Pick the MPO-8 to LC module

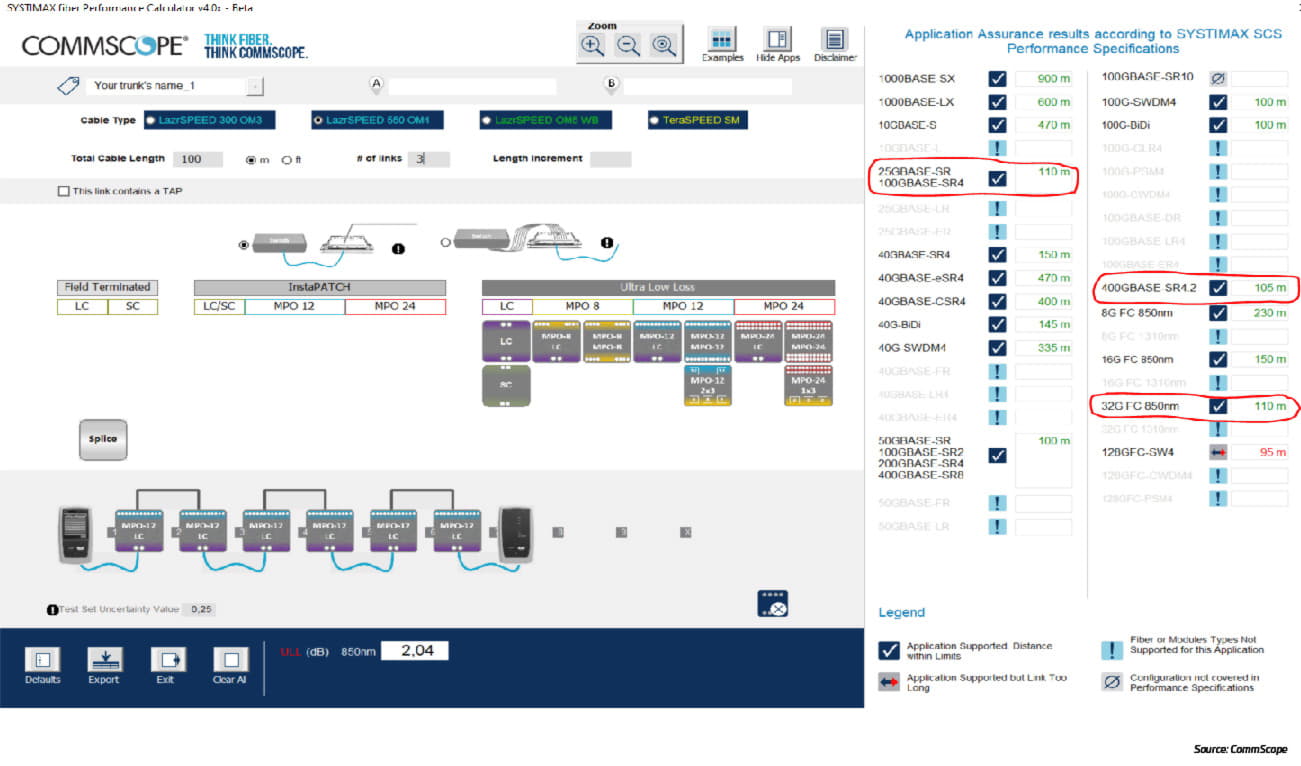point(557,341)
